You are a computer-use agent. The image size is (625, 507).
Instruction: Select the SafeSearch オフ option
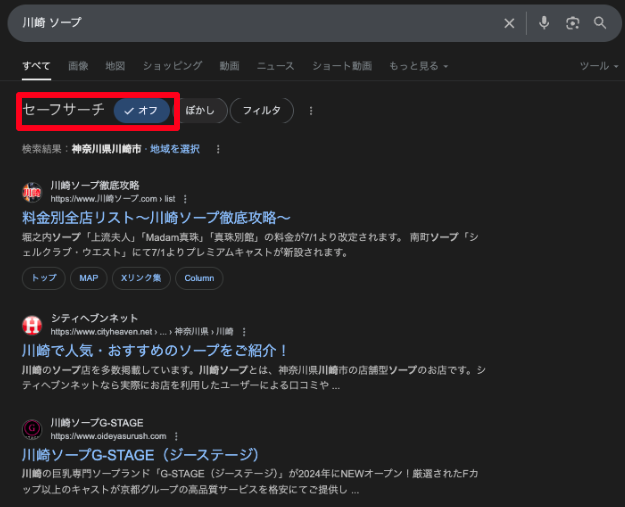(x=142, y=111)
